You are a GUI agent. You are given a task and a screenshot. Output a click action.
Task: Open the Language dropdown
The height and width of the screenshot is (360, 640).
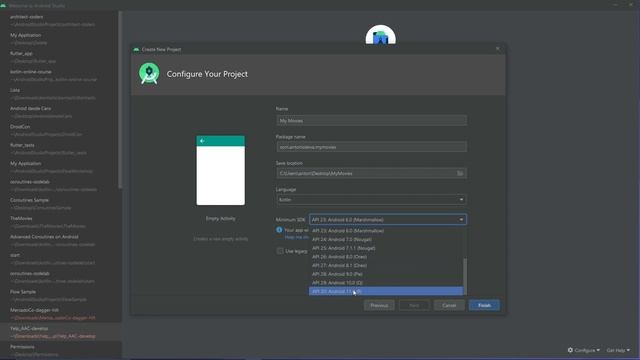371,200
